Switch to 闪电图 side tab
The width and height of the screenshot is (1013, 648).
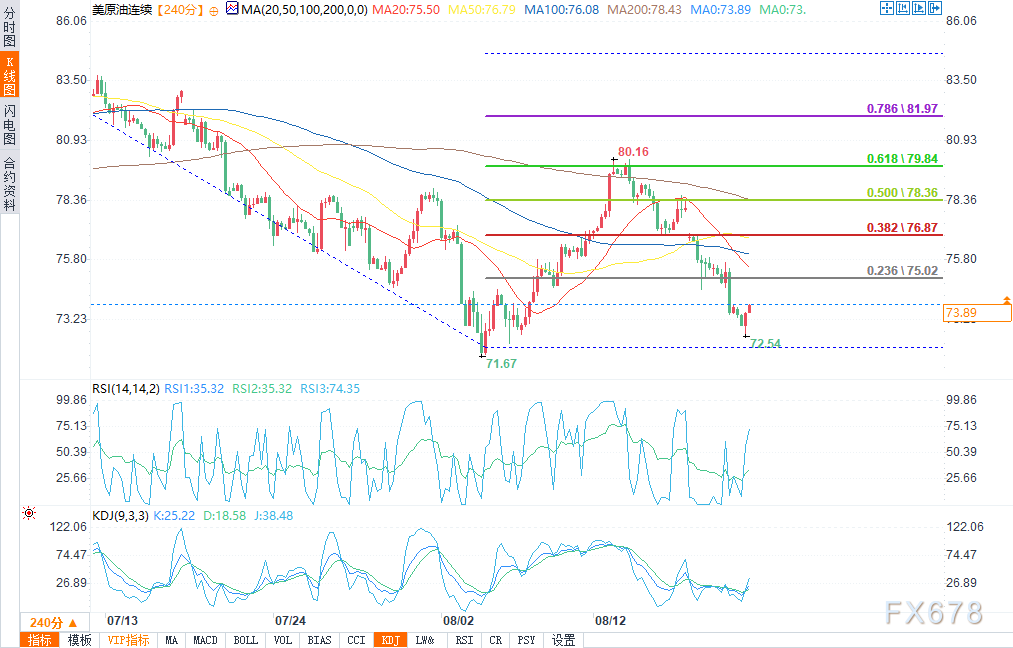tap(9, 124)
